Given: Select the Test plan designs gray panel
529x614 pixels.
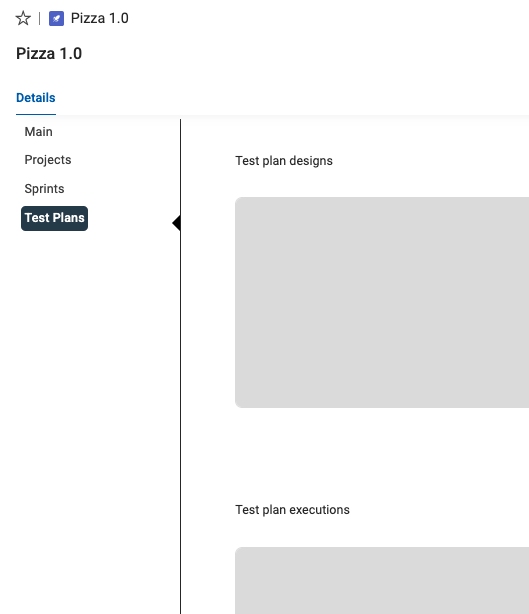Looking at the screenshot, I should pos(382,302).
